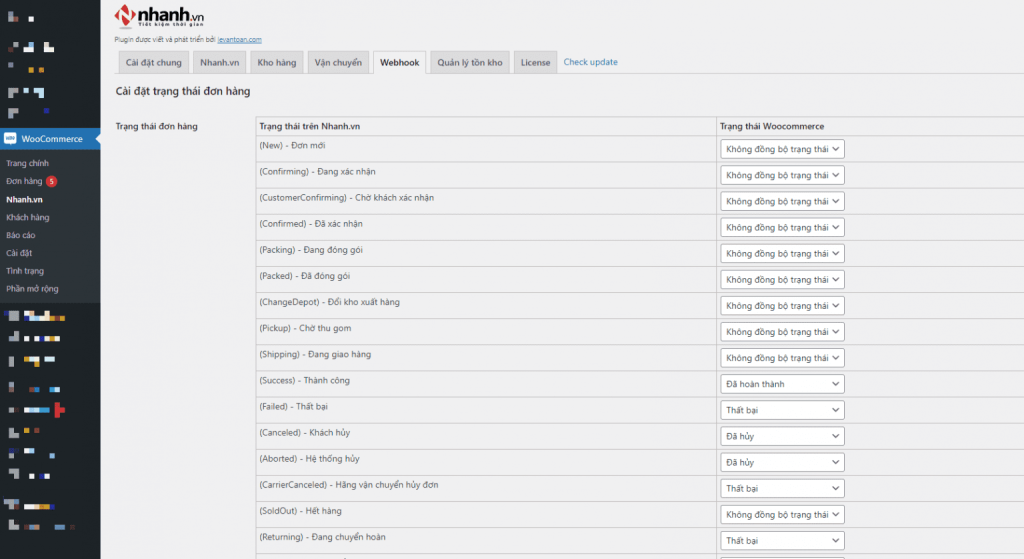Expand the (Canceled) Khách hủy dropdown
Viewport: 1024px width, 559px height.
(782, 436)
